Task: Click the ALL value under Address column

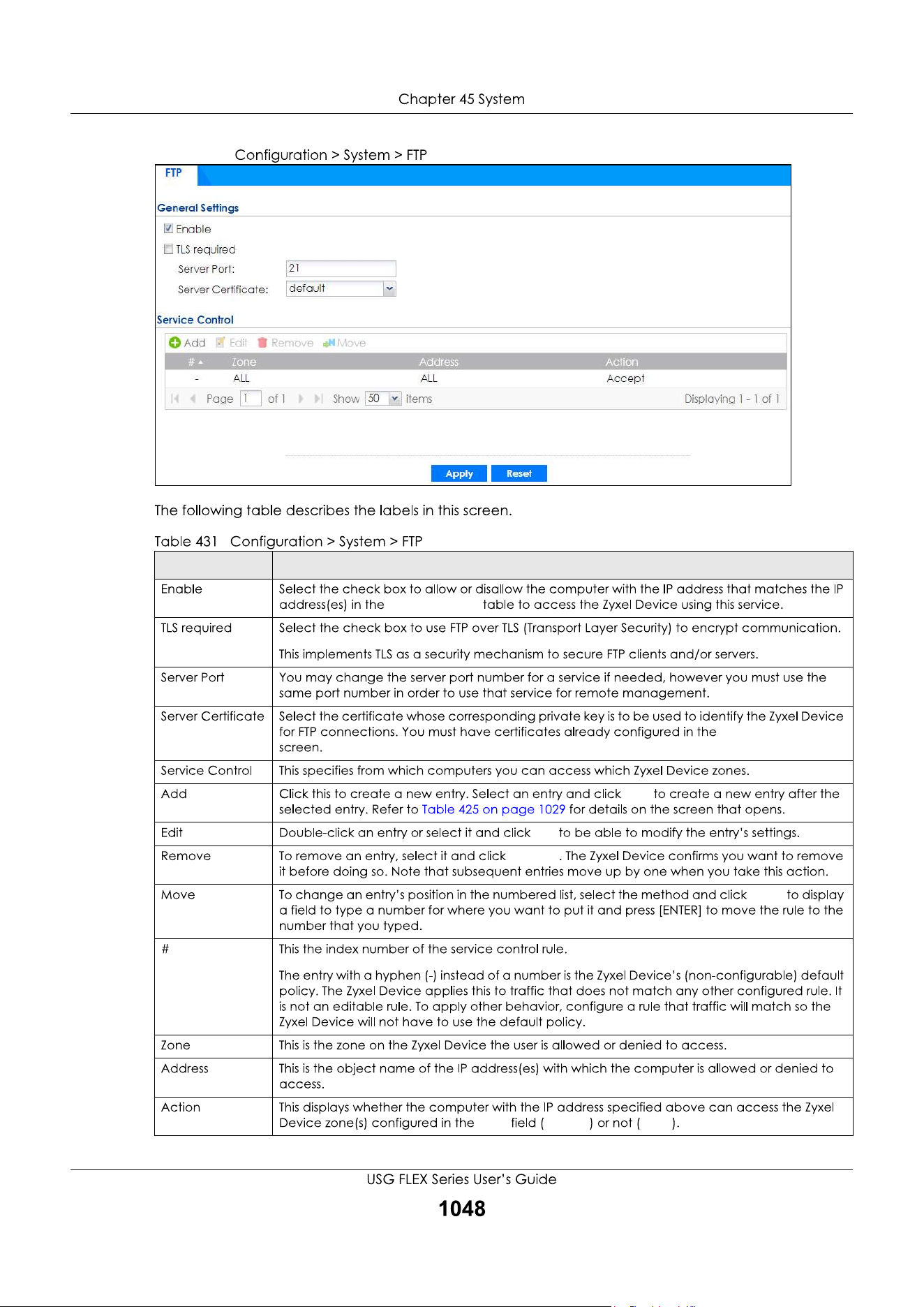Action: pos(429,378)
